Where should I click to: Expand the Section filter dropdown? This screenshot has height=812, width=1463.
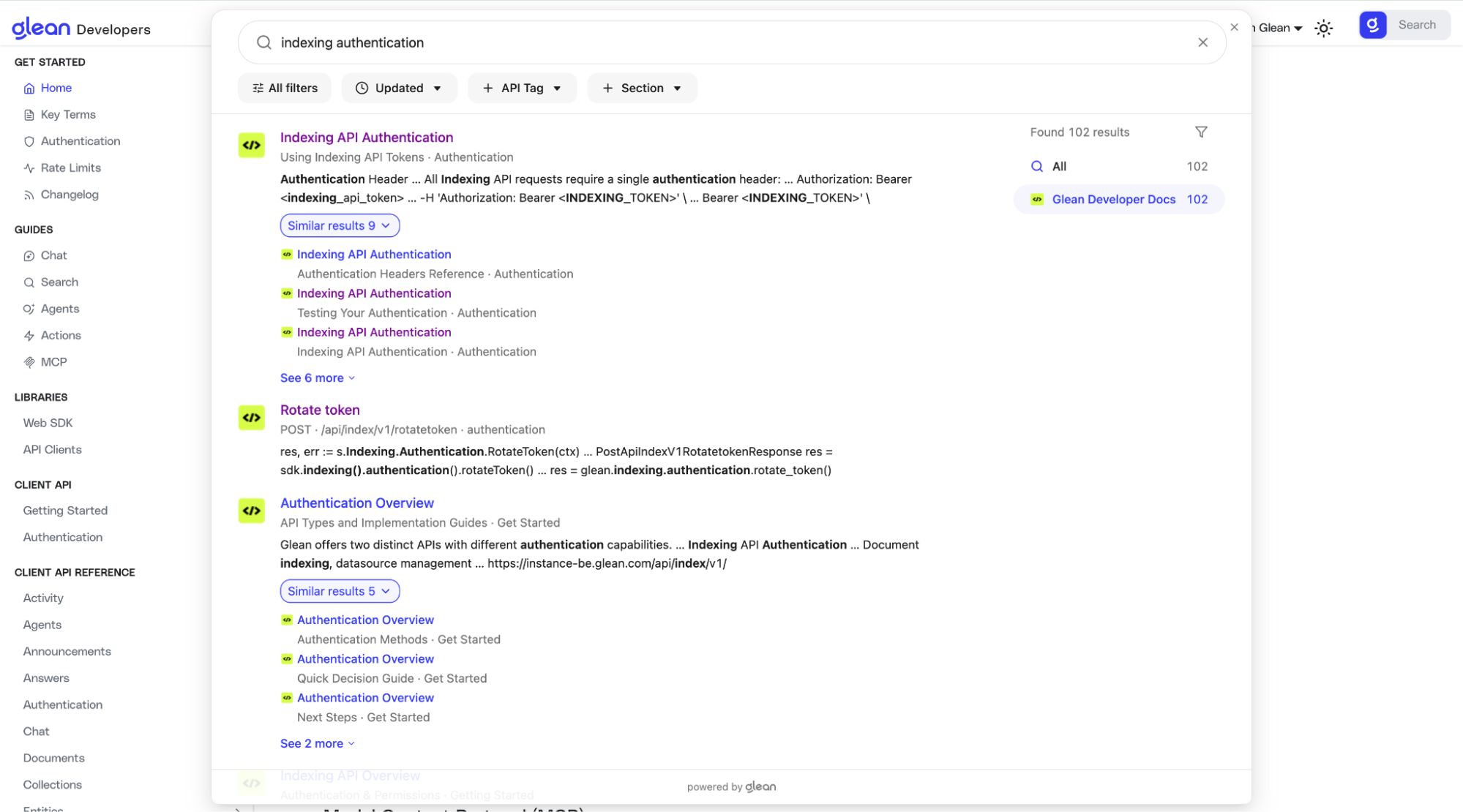click(642, 88)
